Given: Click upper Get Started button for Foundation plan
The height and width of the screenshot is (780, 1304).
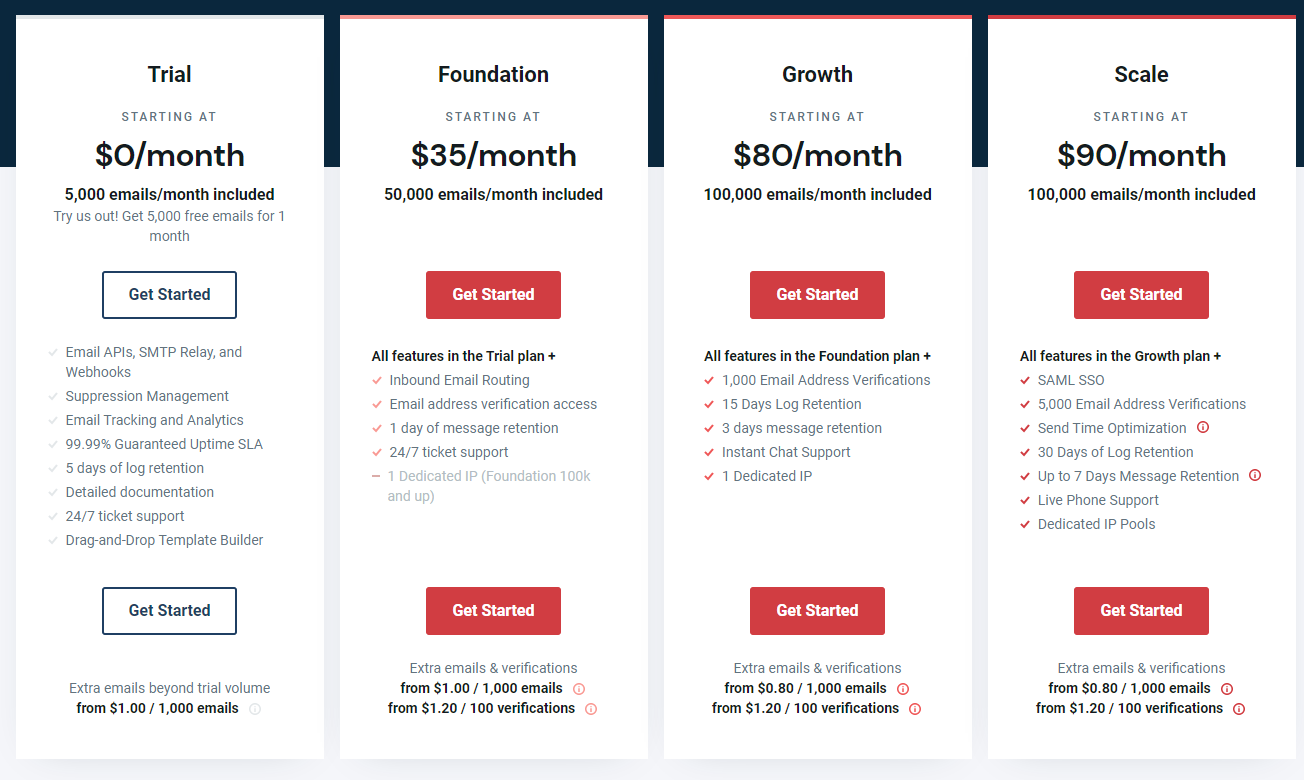Looking at the screenshot, I should pos(493,295).
